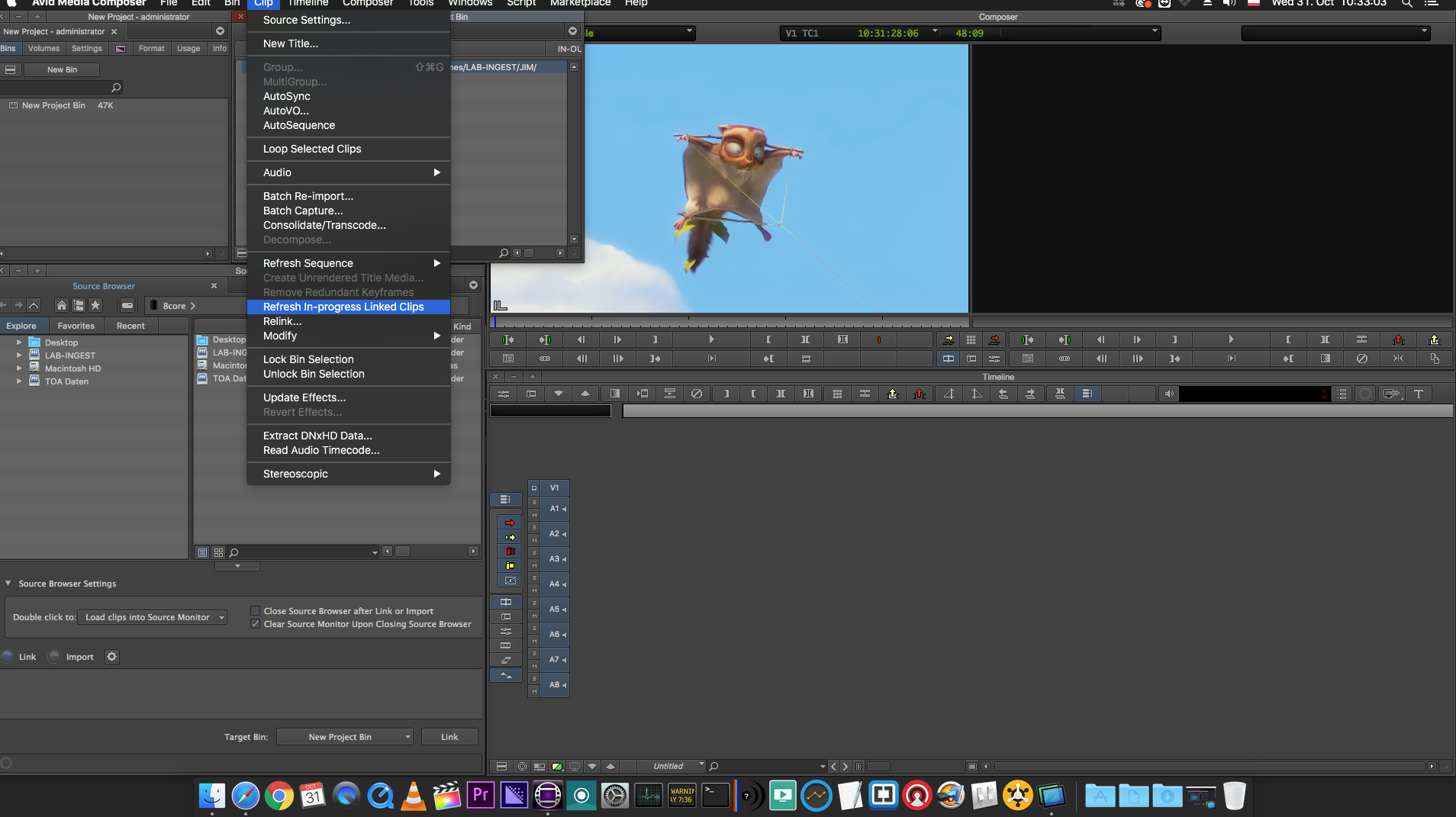Screen dimensions: 1456x817
Task: Switch to the Favorites tab in Source Browser
Action: pos(76,326)
